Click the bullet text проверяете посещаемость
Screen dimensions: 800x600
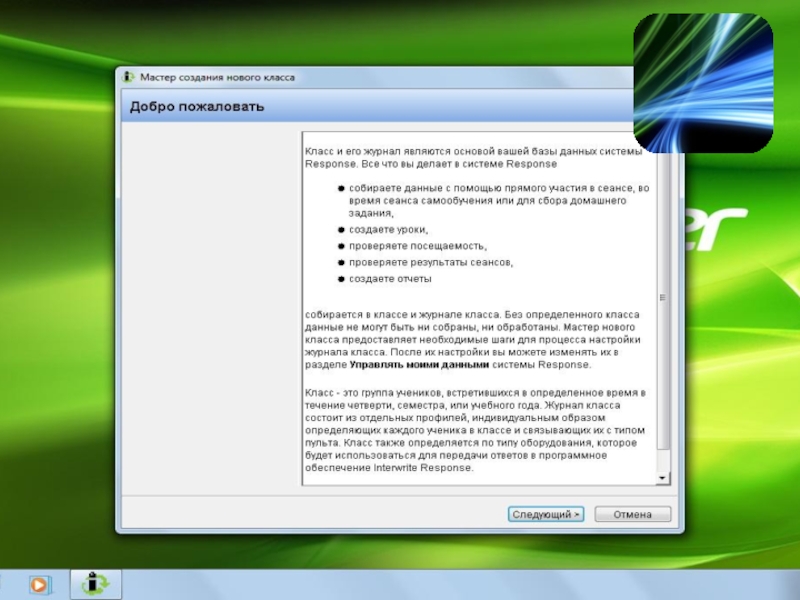pyautogui.click(x=418, y=246)
